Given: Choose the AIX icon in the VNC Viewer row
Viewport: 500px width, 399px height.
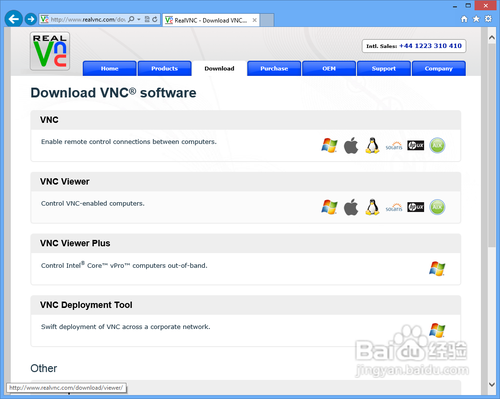Looking at the screenshot, I should tap(437, 207).
